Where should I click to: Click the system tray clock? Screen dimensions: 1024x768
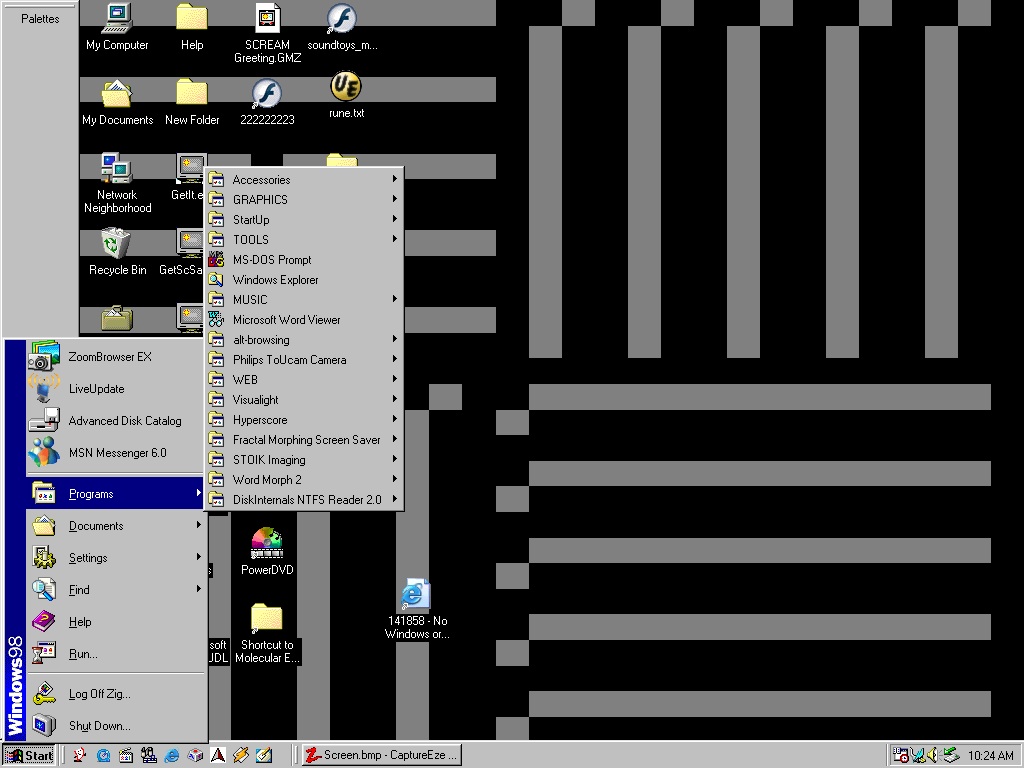point(990,755)
